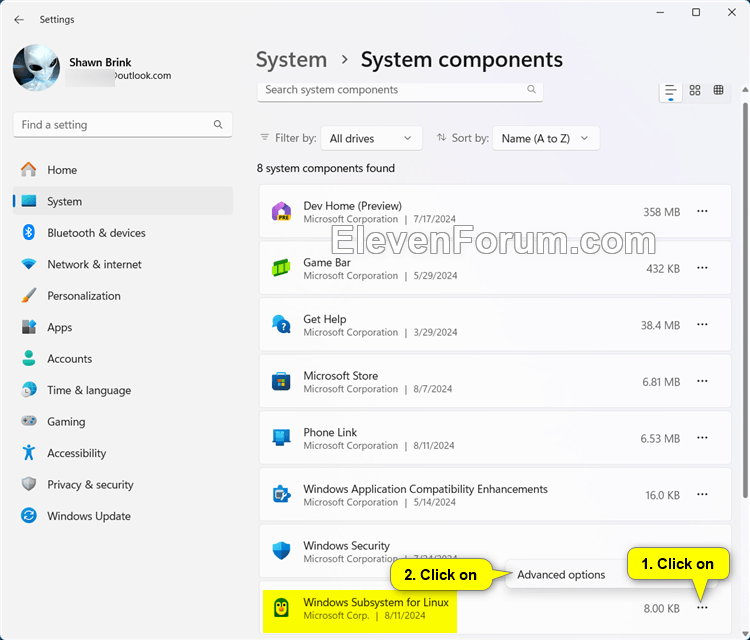Screen dimensions: 750x640
Task: Select the Get Help name text
Action: (325, 320)
